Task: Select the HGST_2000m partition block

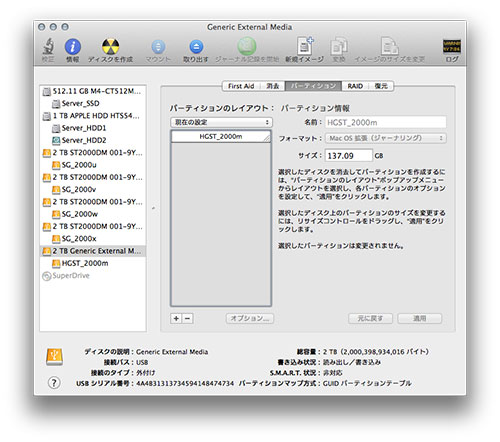Action: pos(221,137)
